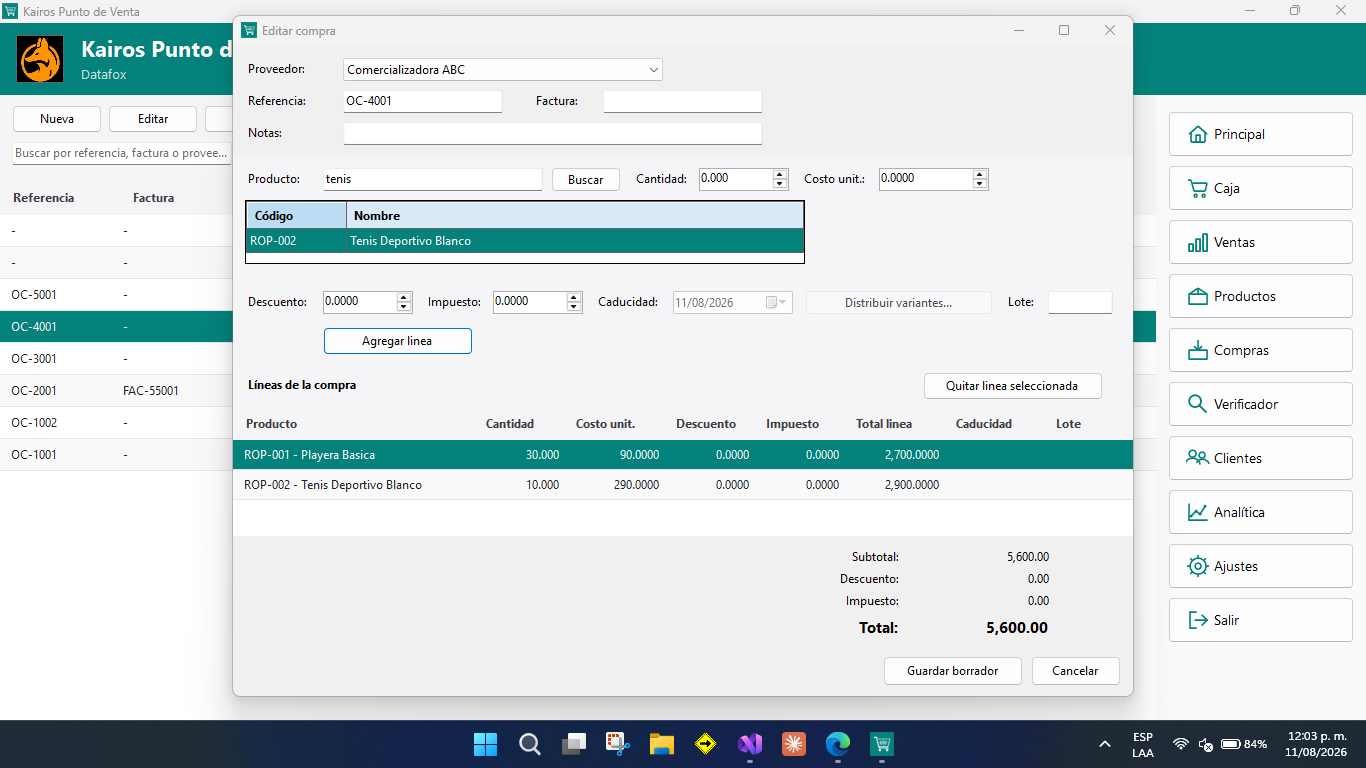Click into the Notas field
Image resolution: width=1366 pixels, height=768 pixels.
click(x=553, y=133)
